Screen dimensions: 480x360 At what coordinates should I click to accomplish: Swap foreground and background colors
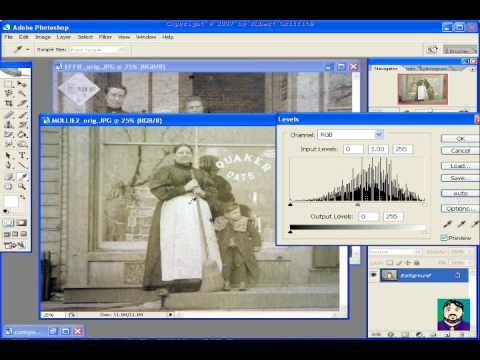click(22, 197)
